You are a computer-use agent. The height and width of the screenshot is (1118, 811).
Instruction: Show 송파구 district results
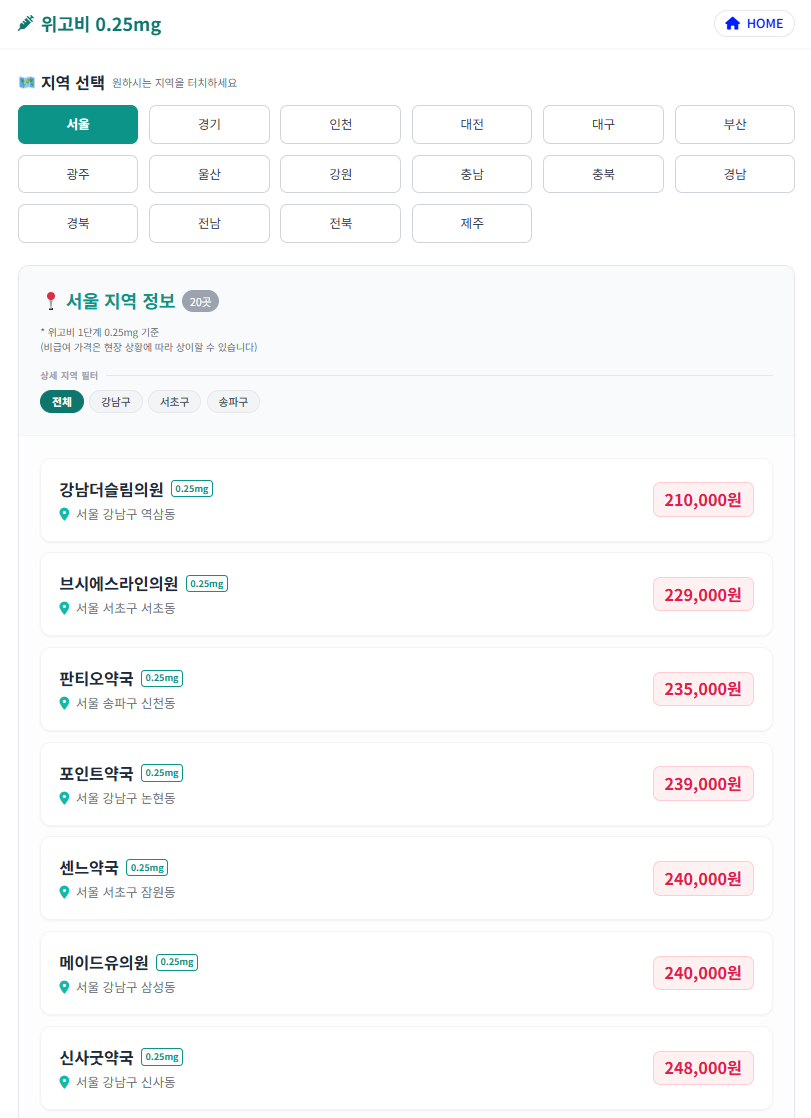233,402
